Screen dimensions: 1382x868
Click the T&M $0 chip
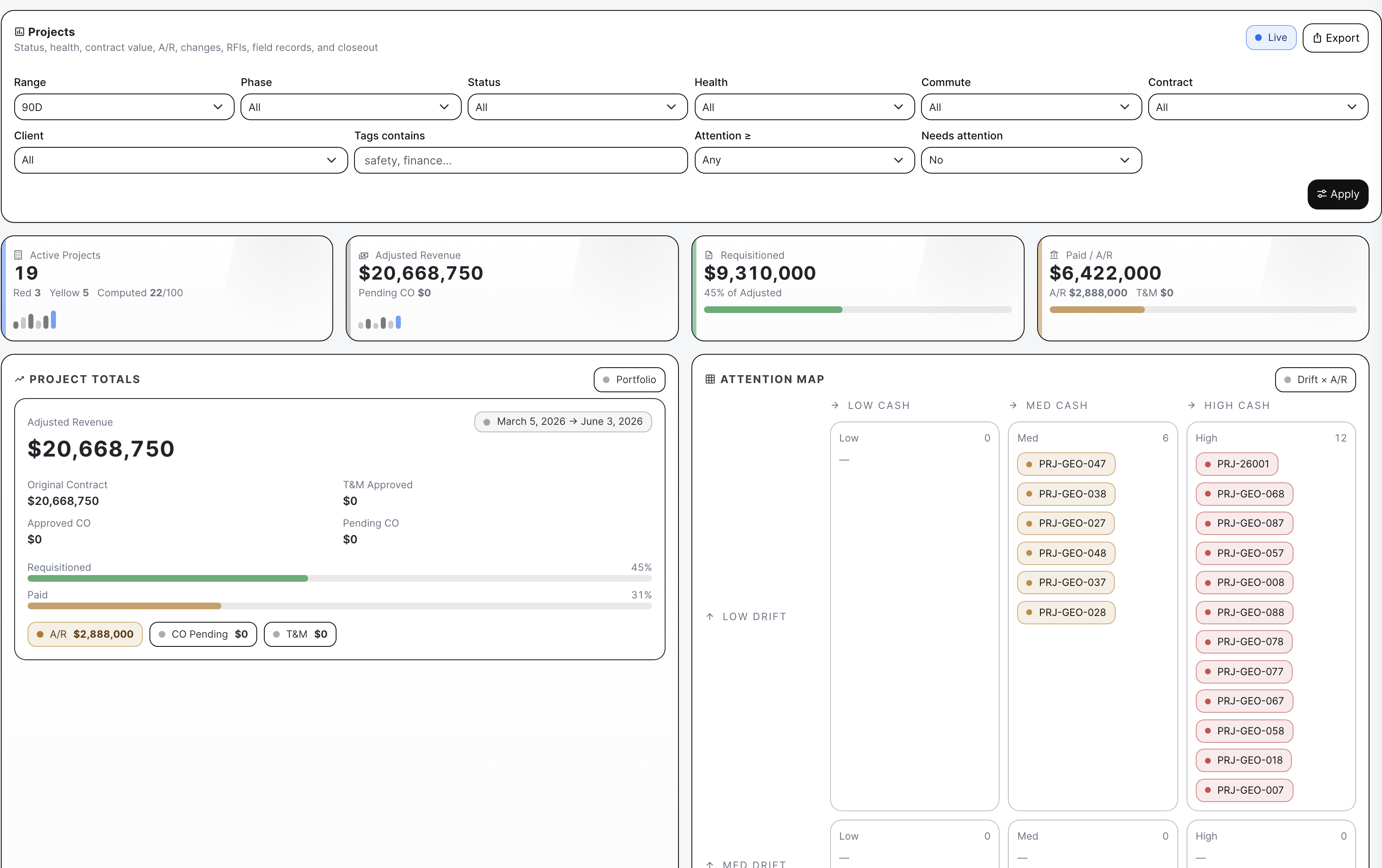coord(300,634)
